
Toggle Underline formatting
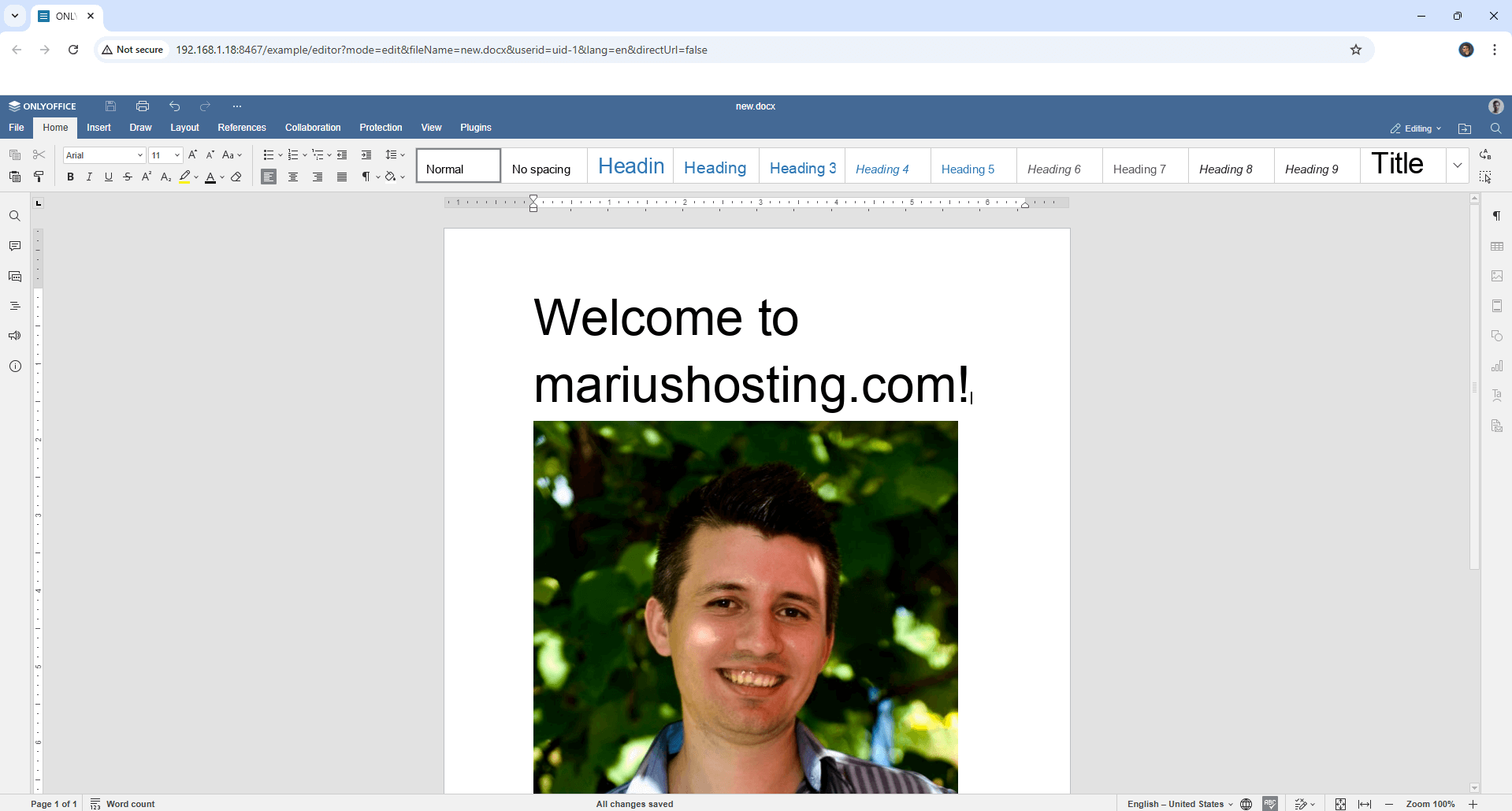[x=109, y=177]
